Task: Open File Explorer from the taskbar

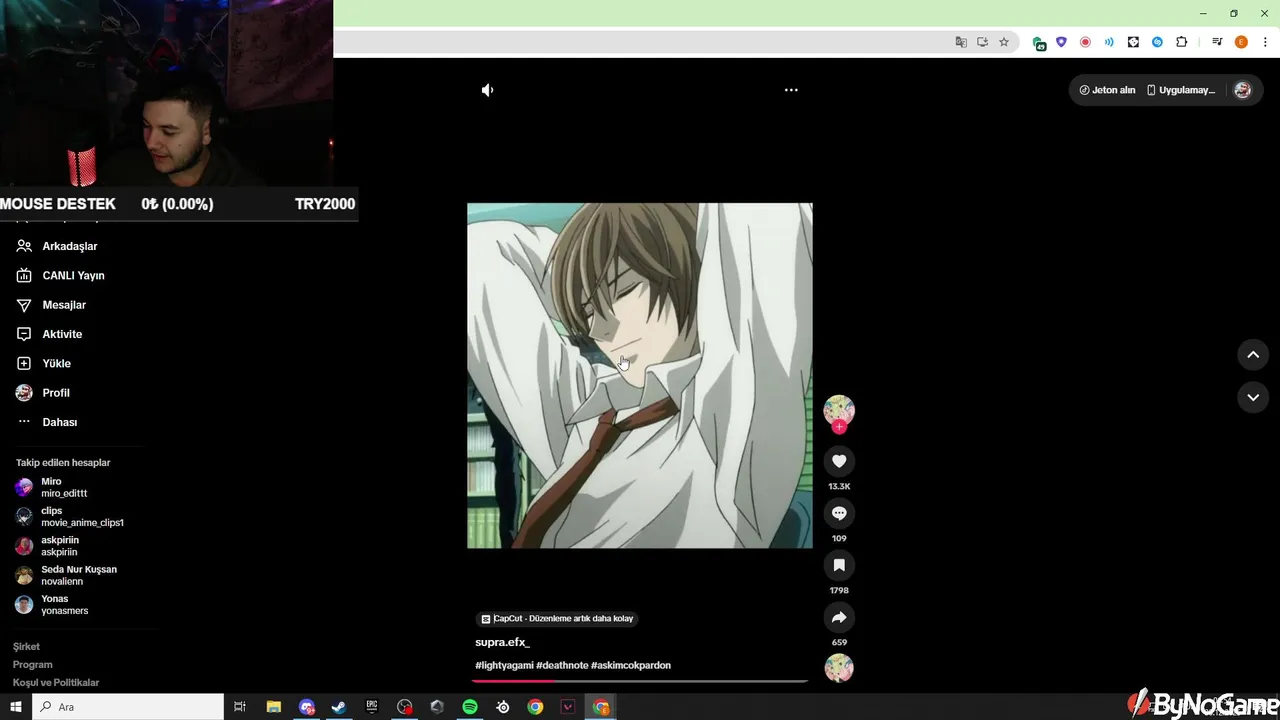Action: coord(273,707)
